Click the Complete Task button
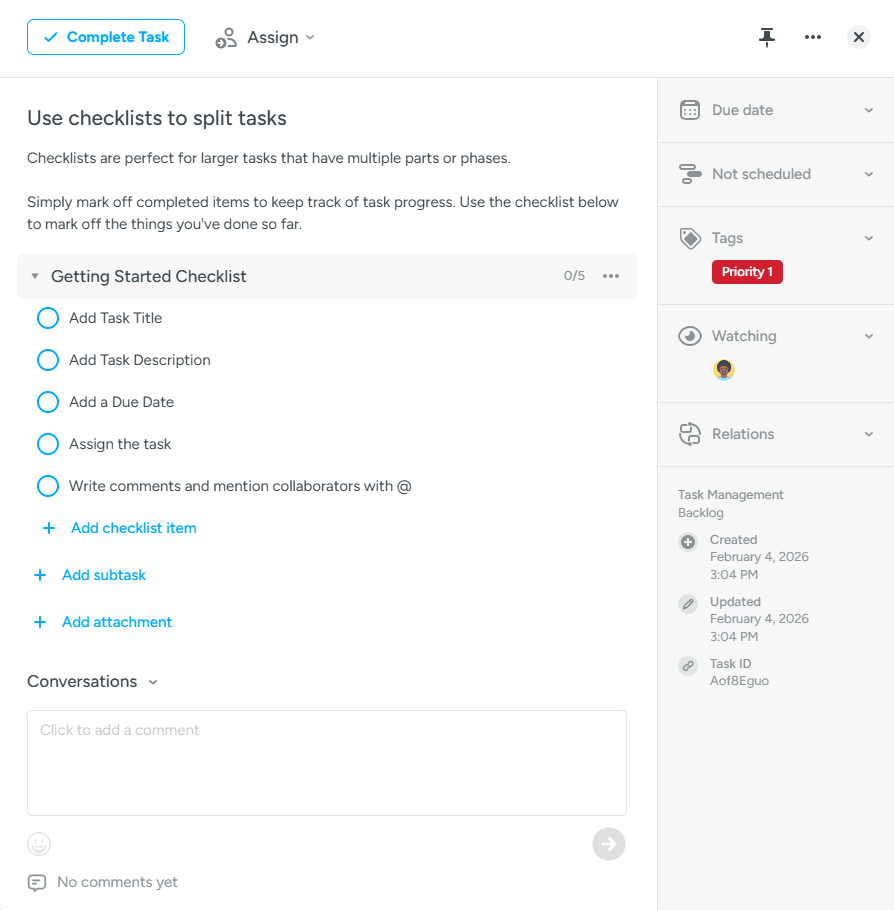Viewport: 894px width, 910px height. [106, 37]
